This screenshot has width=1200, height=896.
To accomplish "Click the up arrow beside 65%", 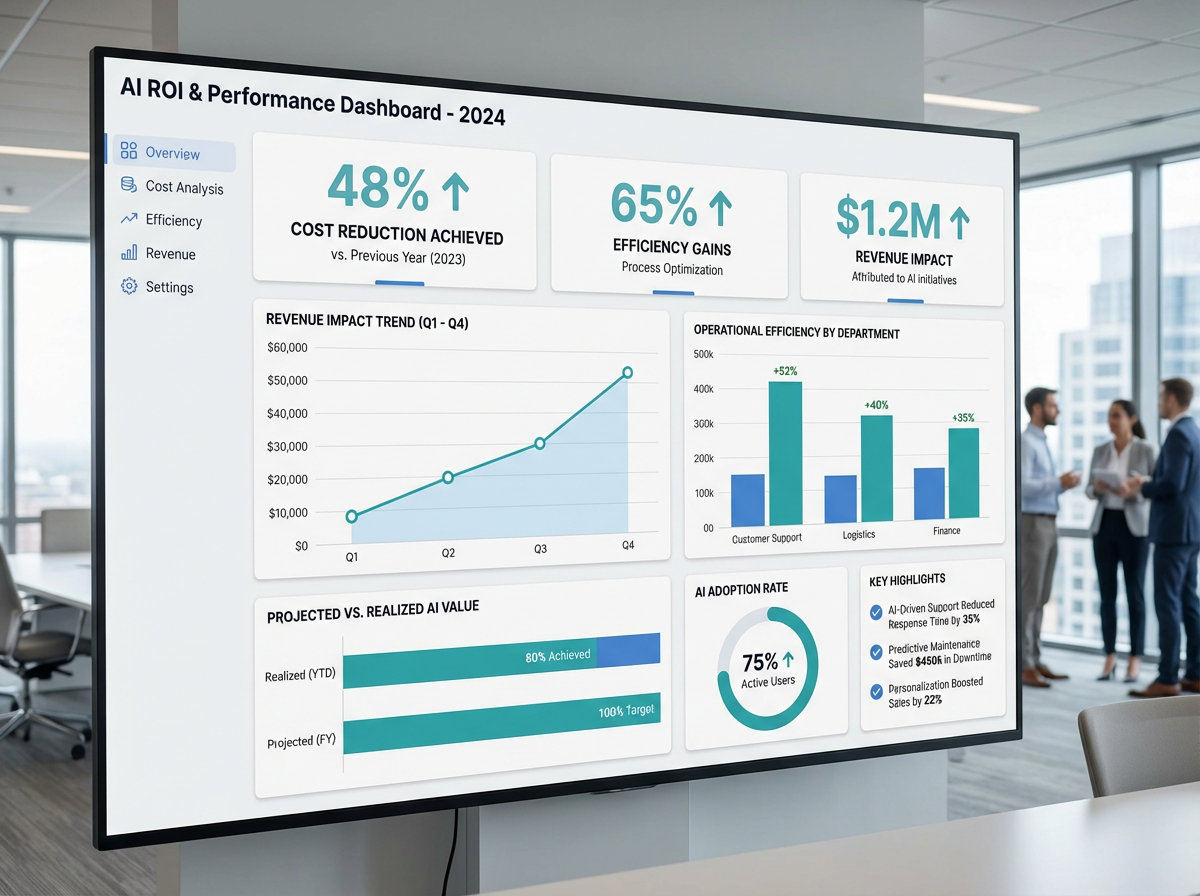I will pos(720,206).
